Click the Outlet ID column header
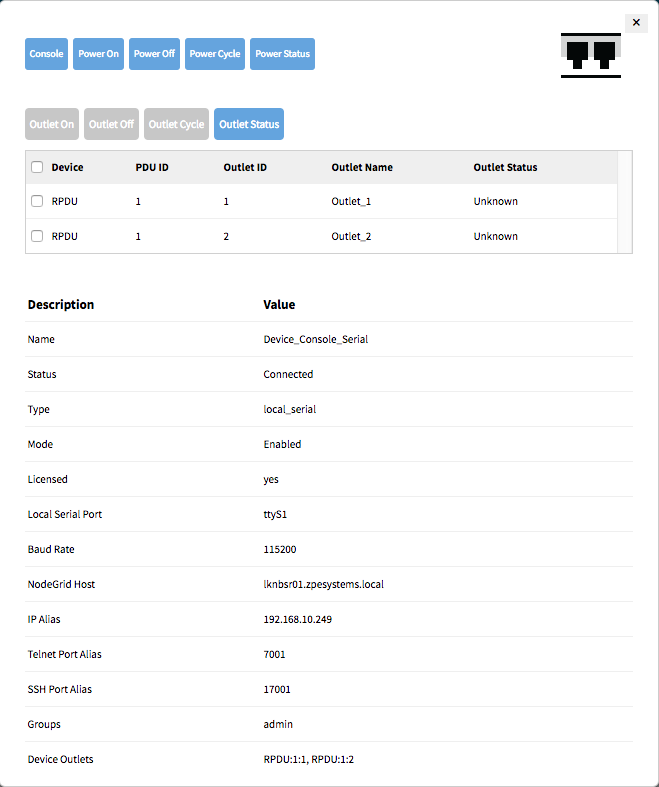This screenshot has height=787, width=659. [245, 167]
